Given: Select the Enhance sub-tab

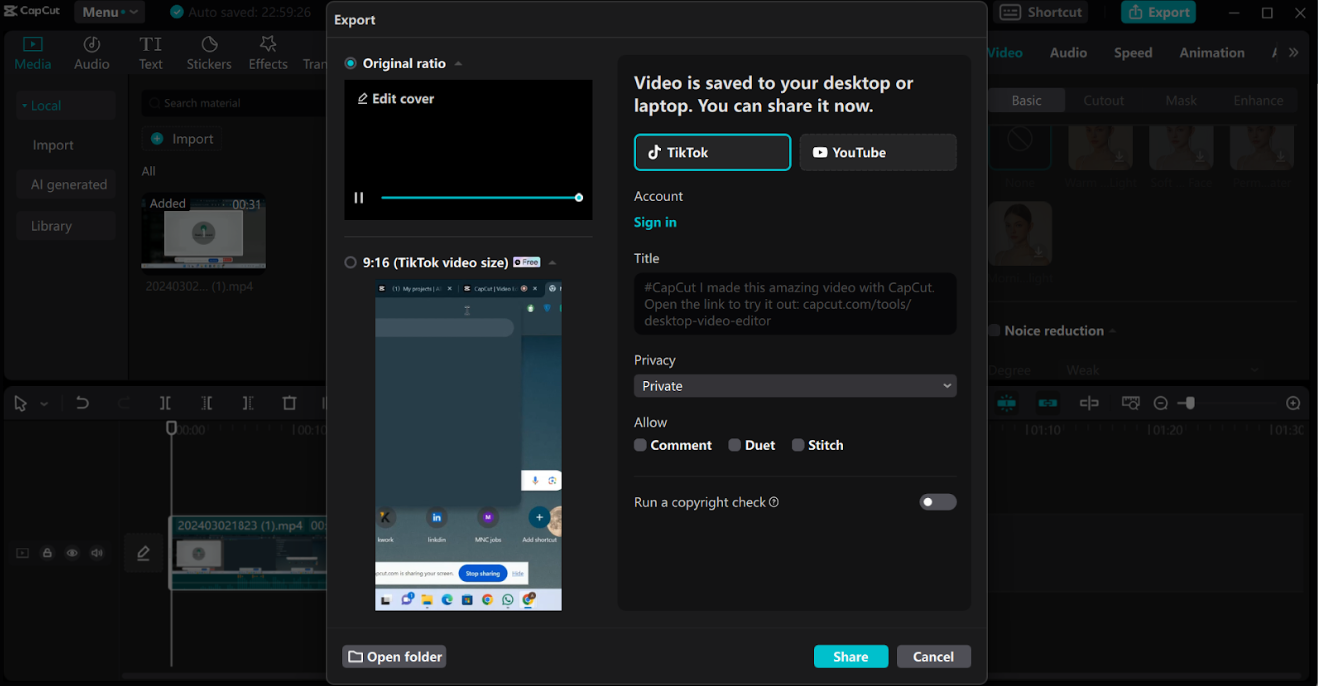Looking at the screenshot, I should tap(1258, 100).
